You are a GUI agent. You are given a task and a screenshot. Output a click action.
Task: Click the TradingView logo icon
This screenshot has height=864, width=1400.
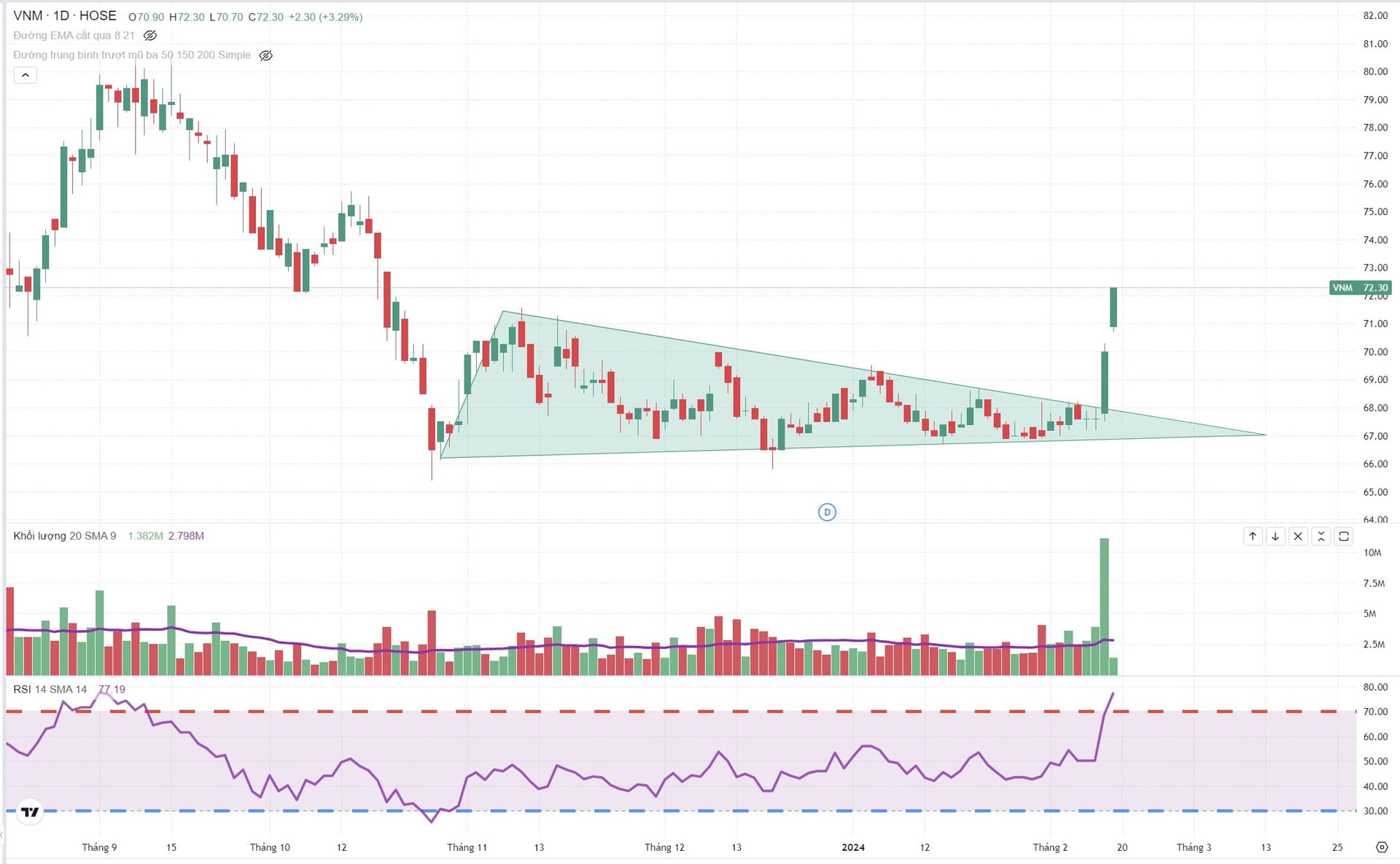click(30, 812)
